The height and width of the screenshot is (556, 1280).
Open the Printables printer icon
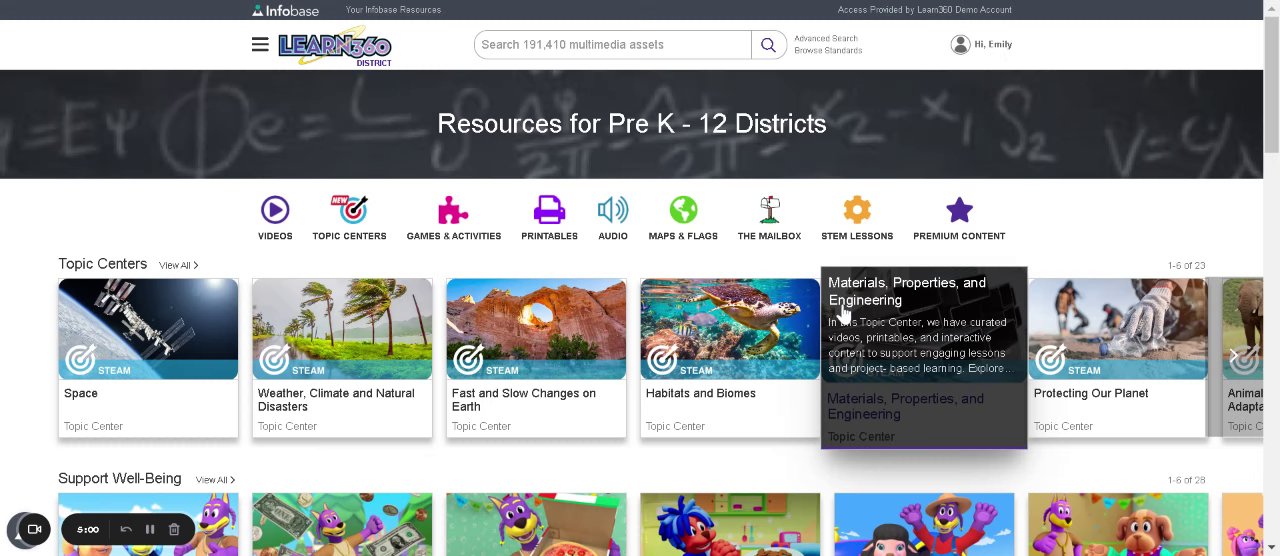549,210
